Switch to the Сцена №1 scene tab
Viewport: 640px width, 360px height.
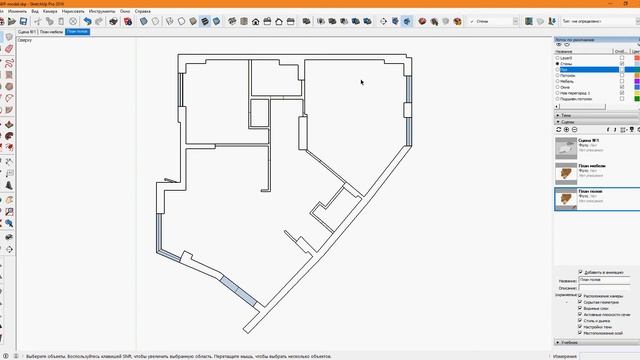(x=27, y=32)
